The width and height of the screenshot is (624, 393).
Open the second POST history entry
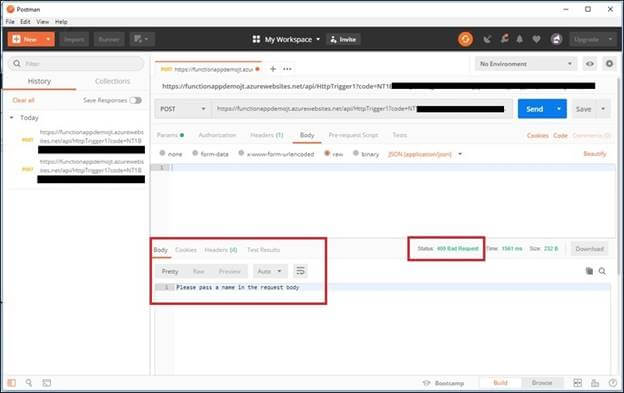pyautogui.click(x=83, y=171)
